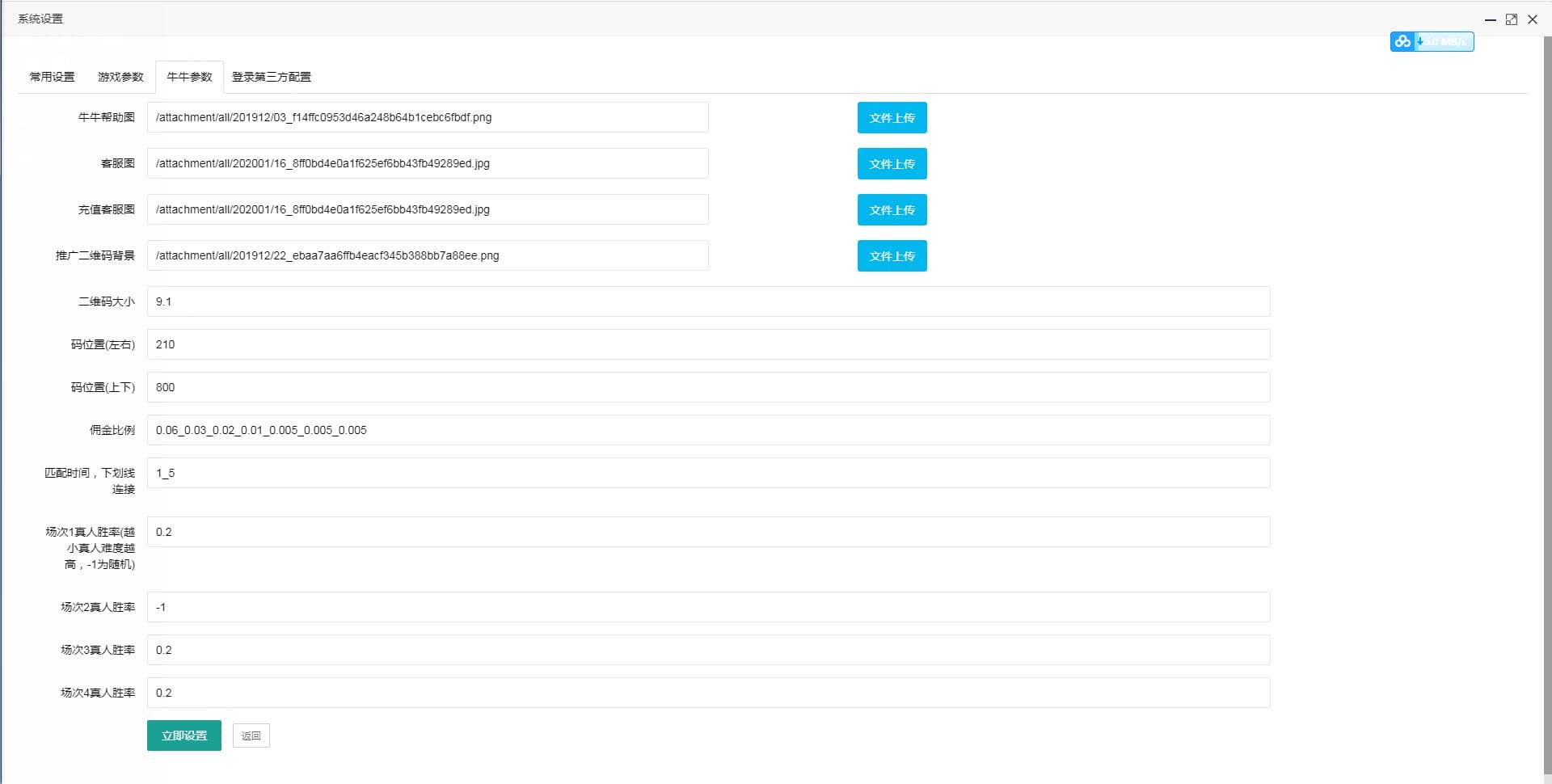Open the 游戏参数 tab
Viewport: 1552px width, 784px height.
tap(120, 77)
